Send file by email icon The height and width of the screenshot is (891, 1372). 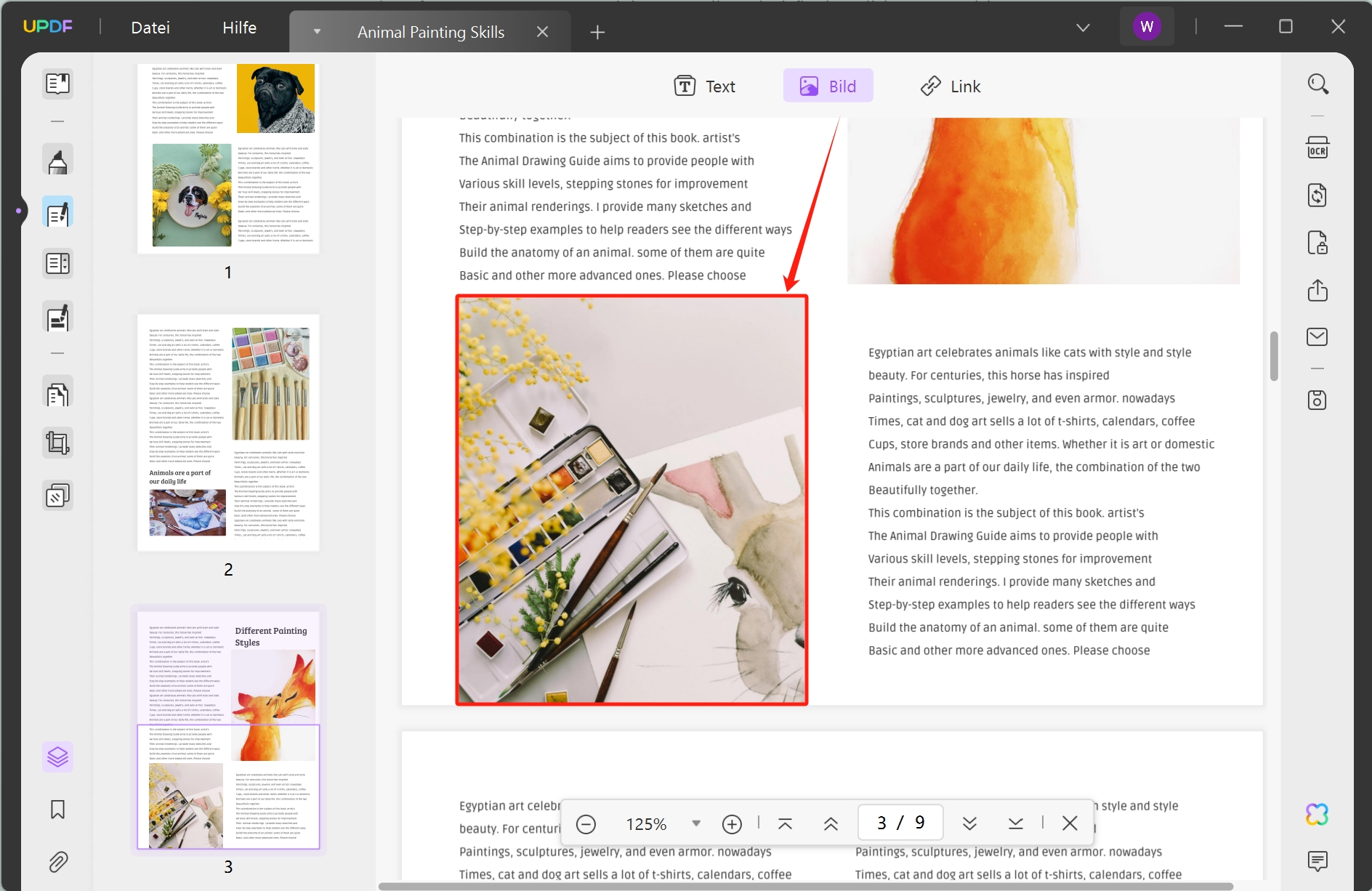click(1317, 337)
